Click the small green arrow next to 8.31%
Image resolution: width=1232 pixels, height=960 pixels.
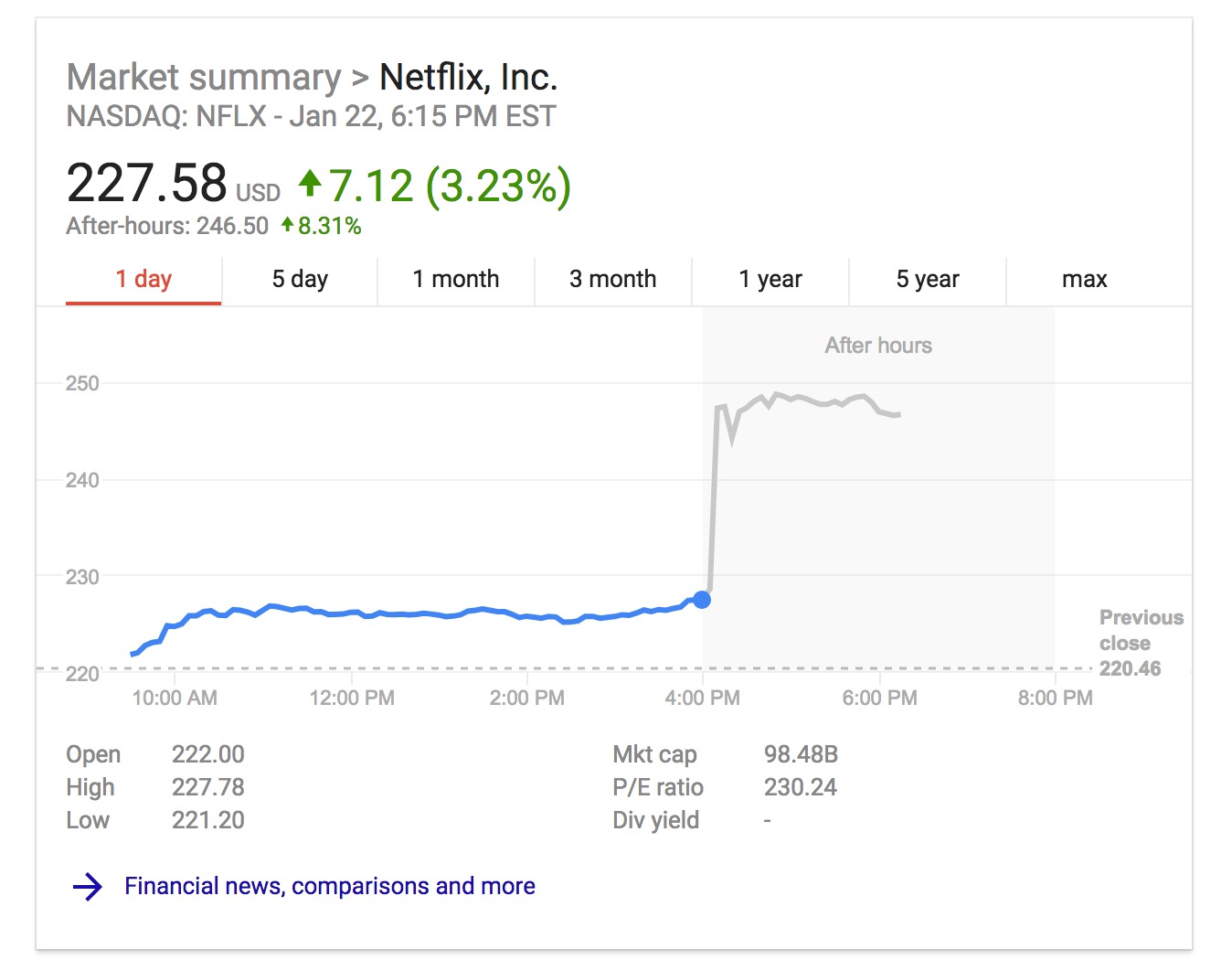click(x=287, y=225)
